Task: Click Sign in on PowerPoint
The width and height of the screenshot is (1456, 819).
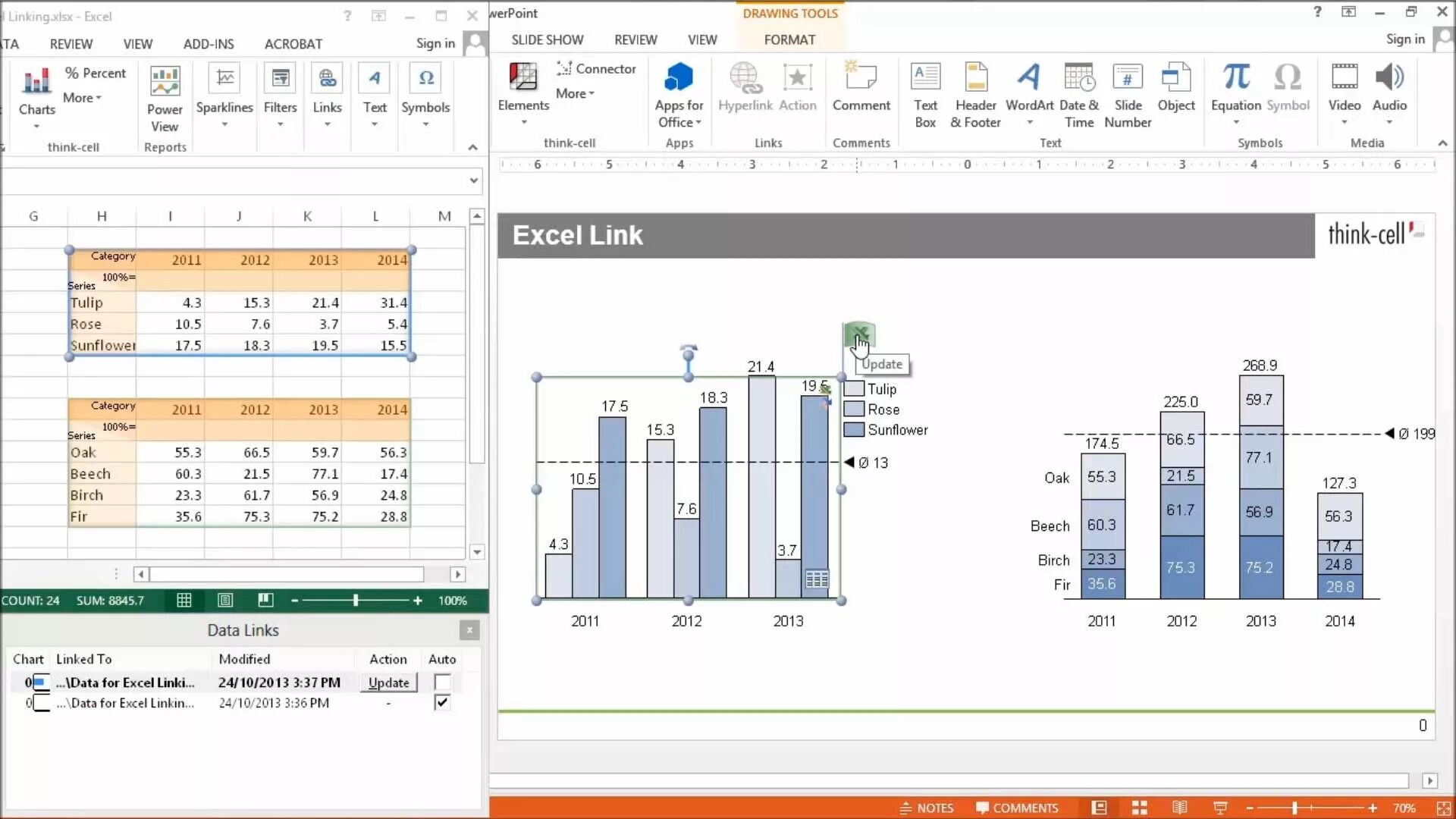Action: click(1404, 39)
